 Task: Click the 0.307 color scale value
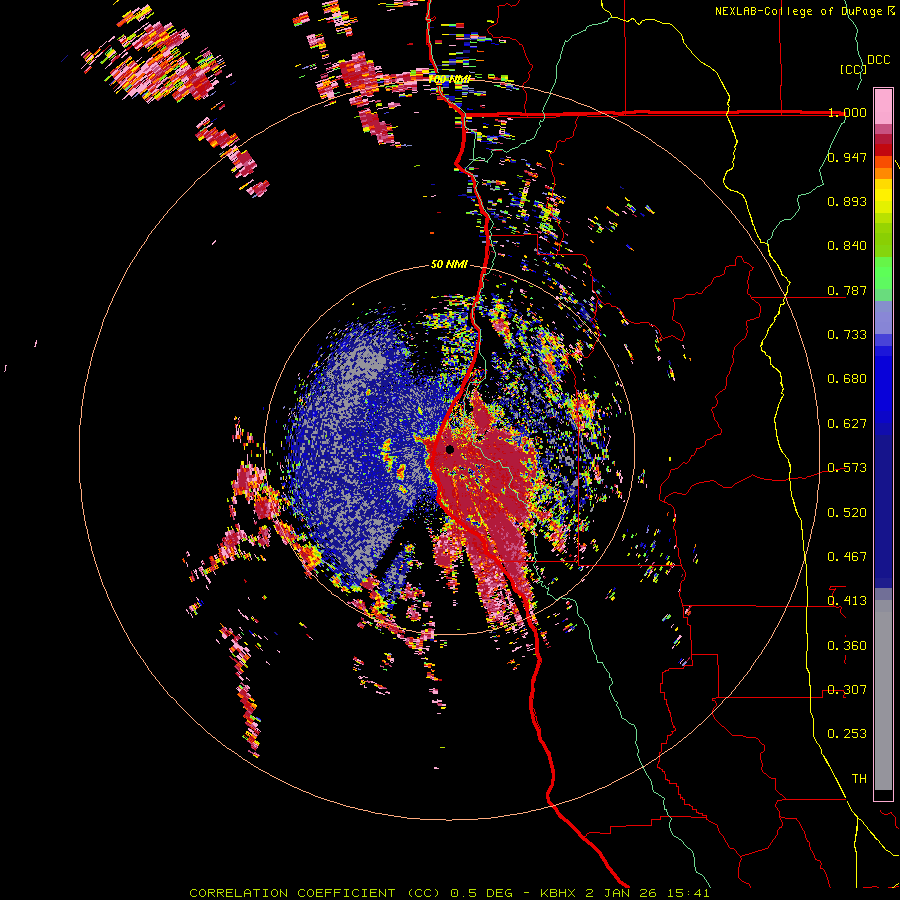tap(847, 690)
